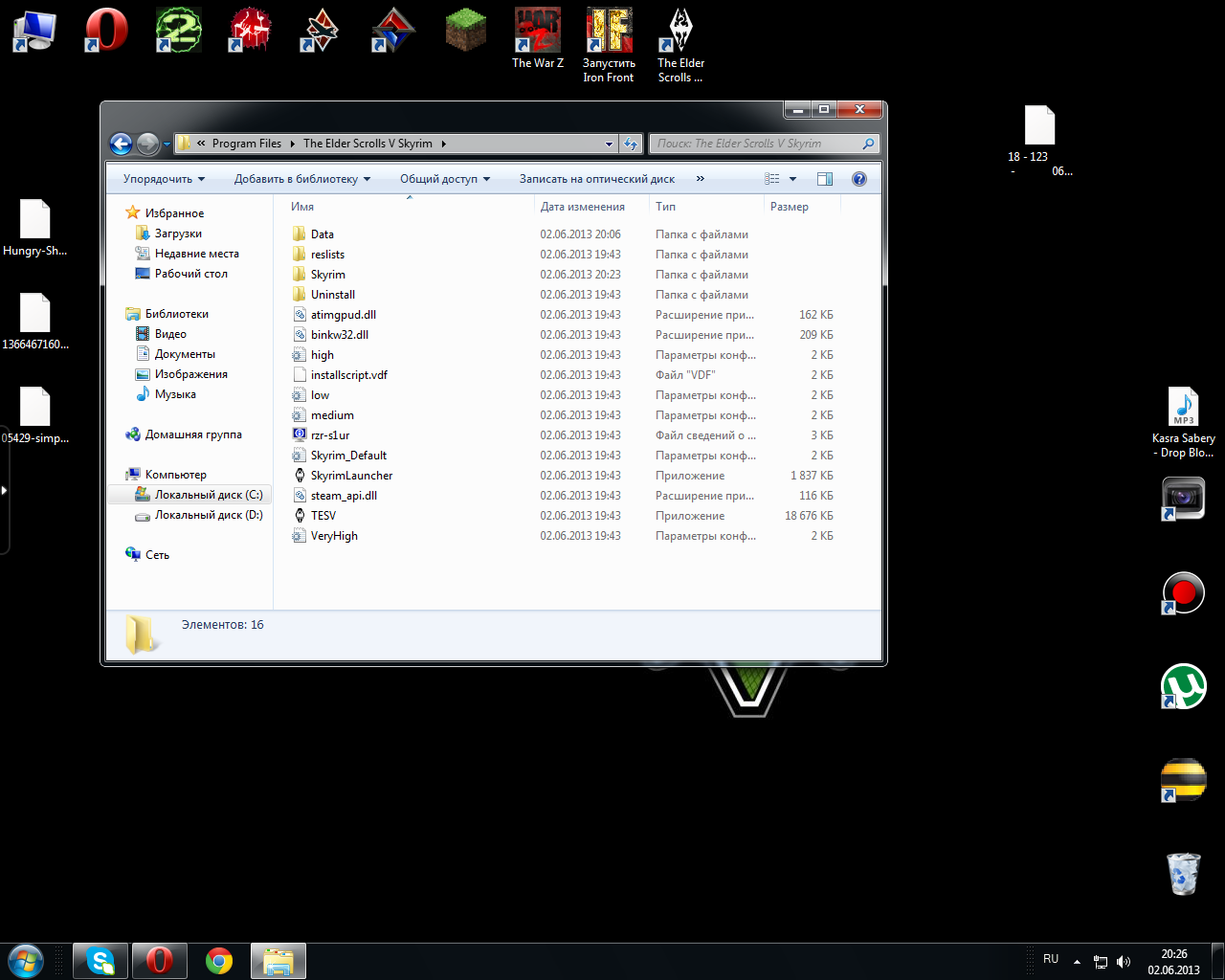Select the Kasra Sabery MP3 file

[1184, 422]
